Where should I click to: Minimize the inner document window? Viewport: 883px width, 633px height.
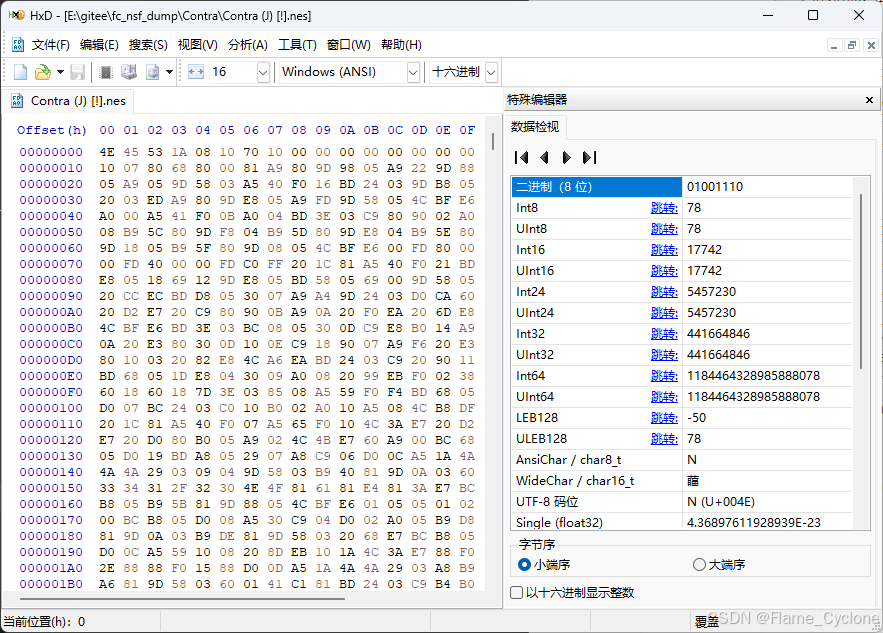(x=834, y=46)
